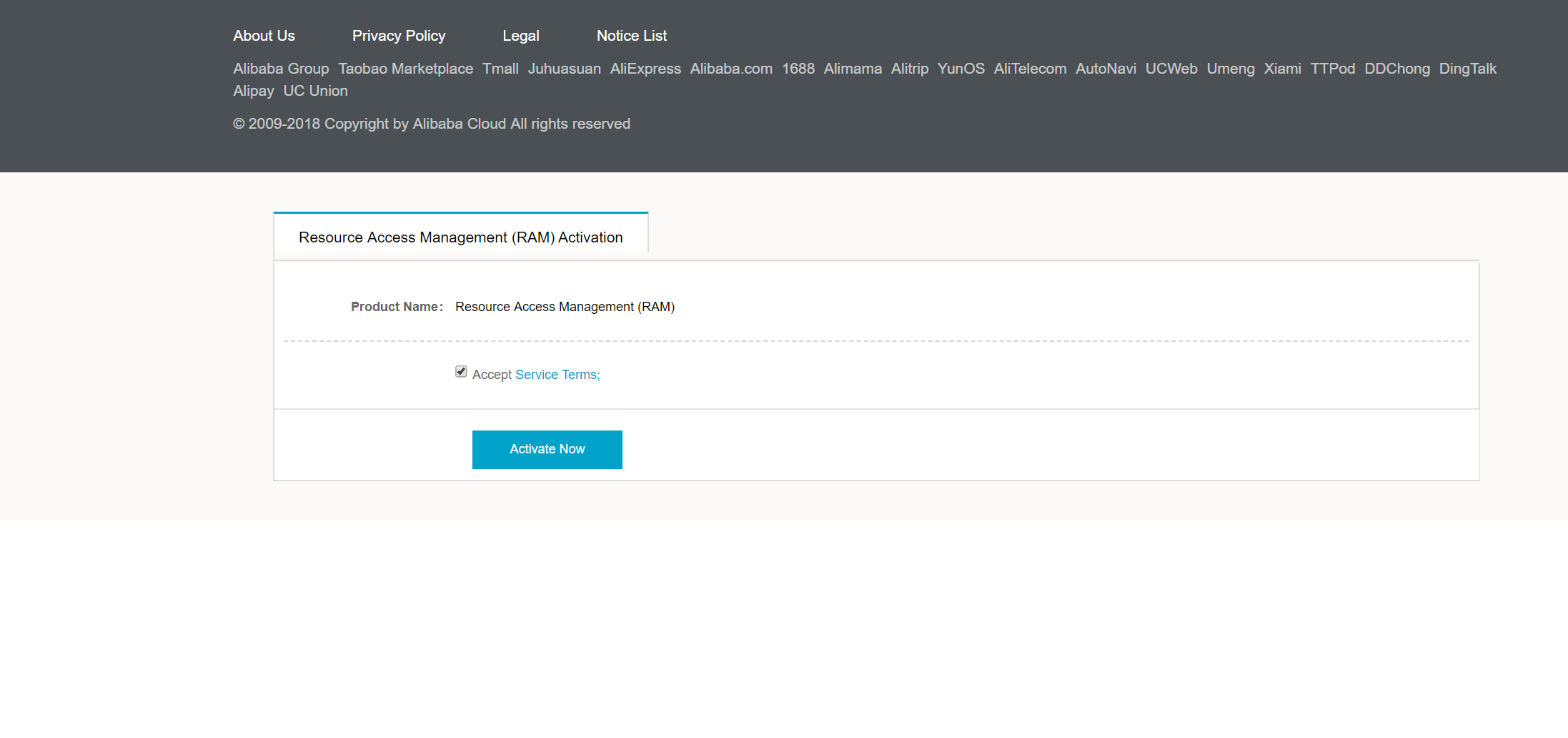Screen dimensions: 1568x738
Task: Open the AliExpress link
Action: click(x=645, y=69)
